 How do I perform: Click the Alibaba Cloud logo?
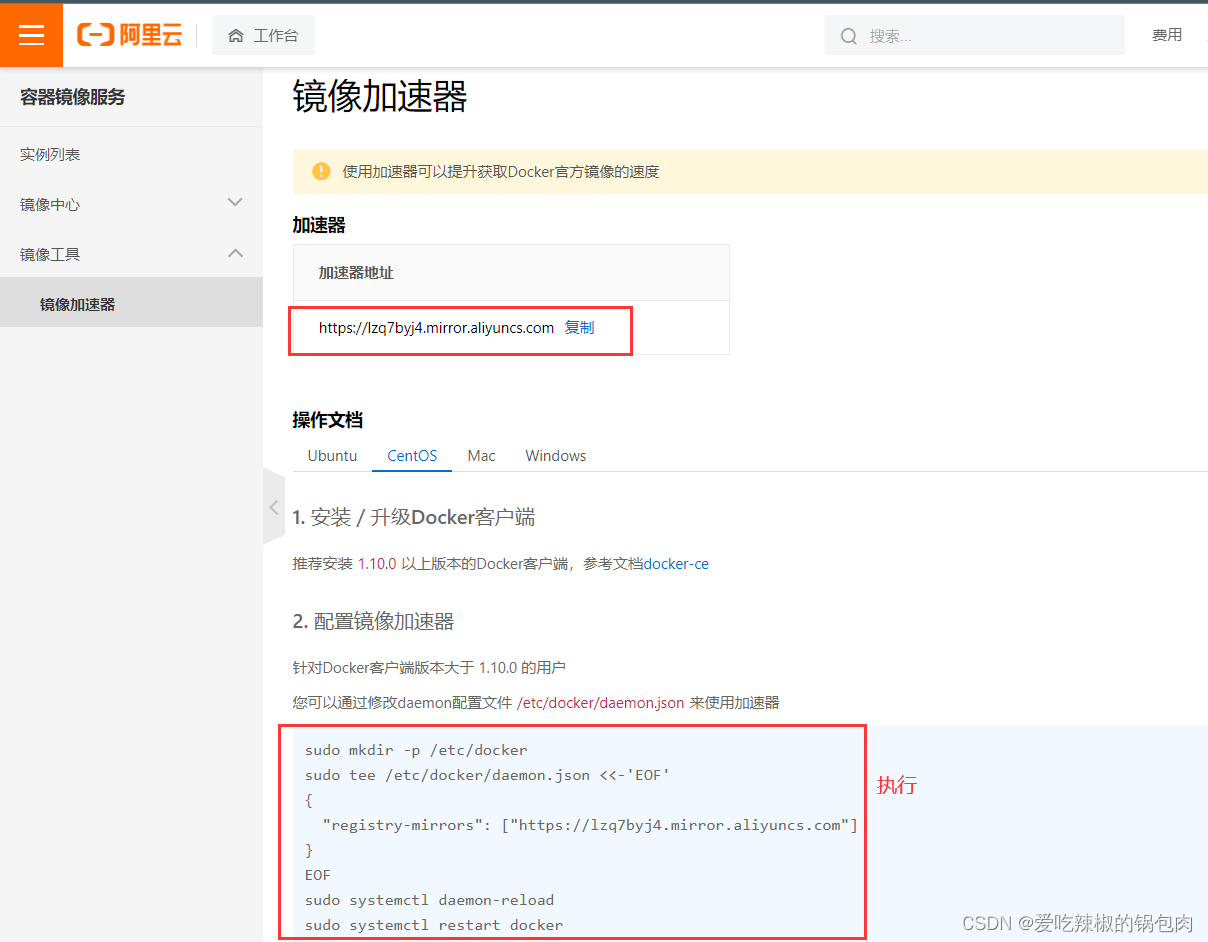point(130,36)
